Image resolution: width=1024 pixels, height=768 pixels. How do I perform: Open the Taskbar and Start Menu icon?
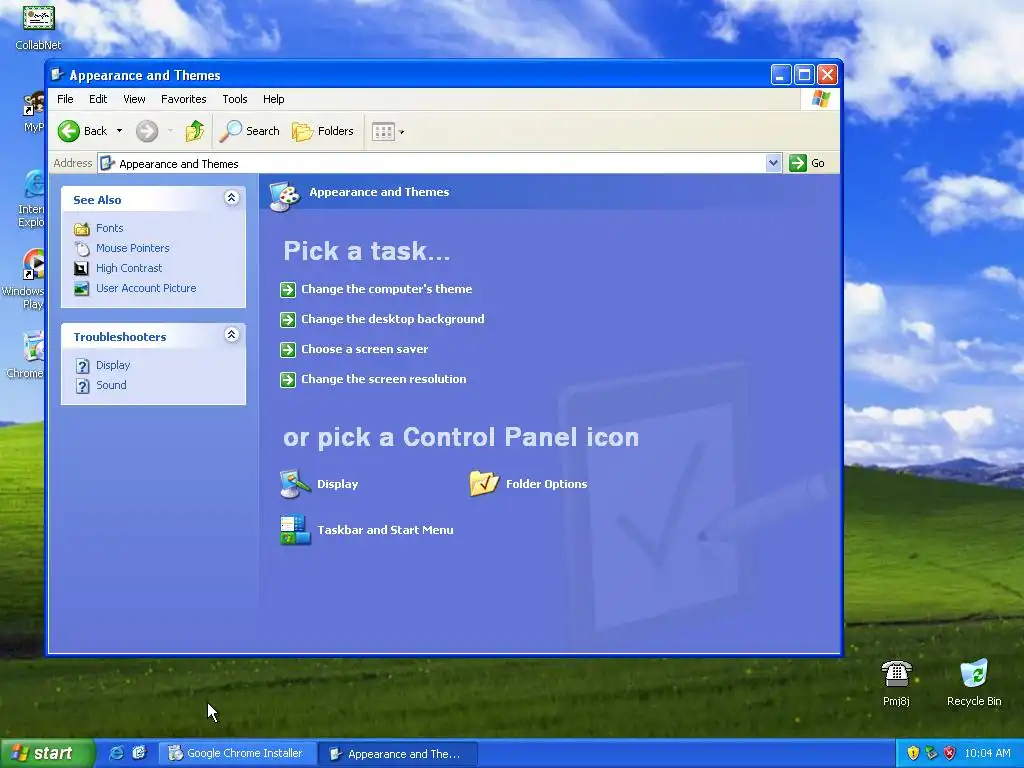295,530
